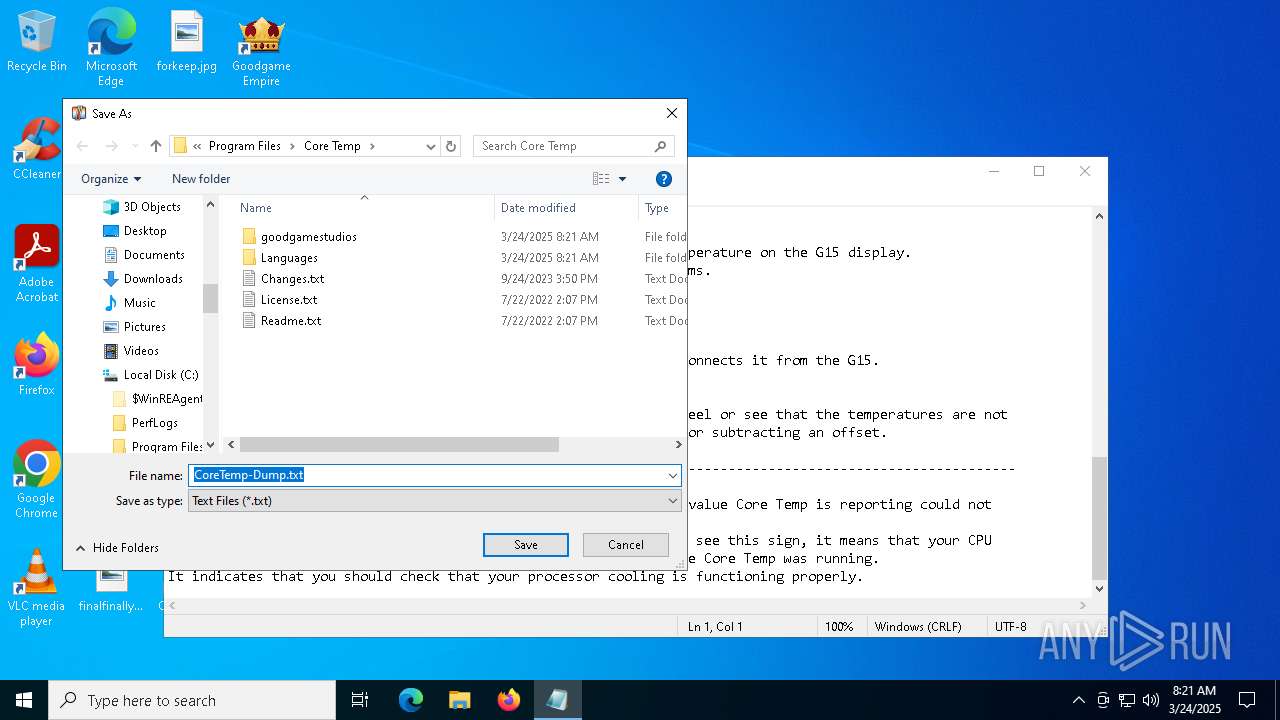Screen dimensions: 1280x720
Task: Click the Back arrow in Save As dialog
Action: 83,146
